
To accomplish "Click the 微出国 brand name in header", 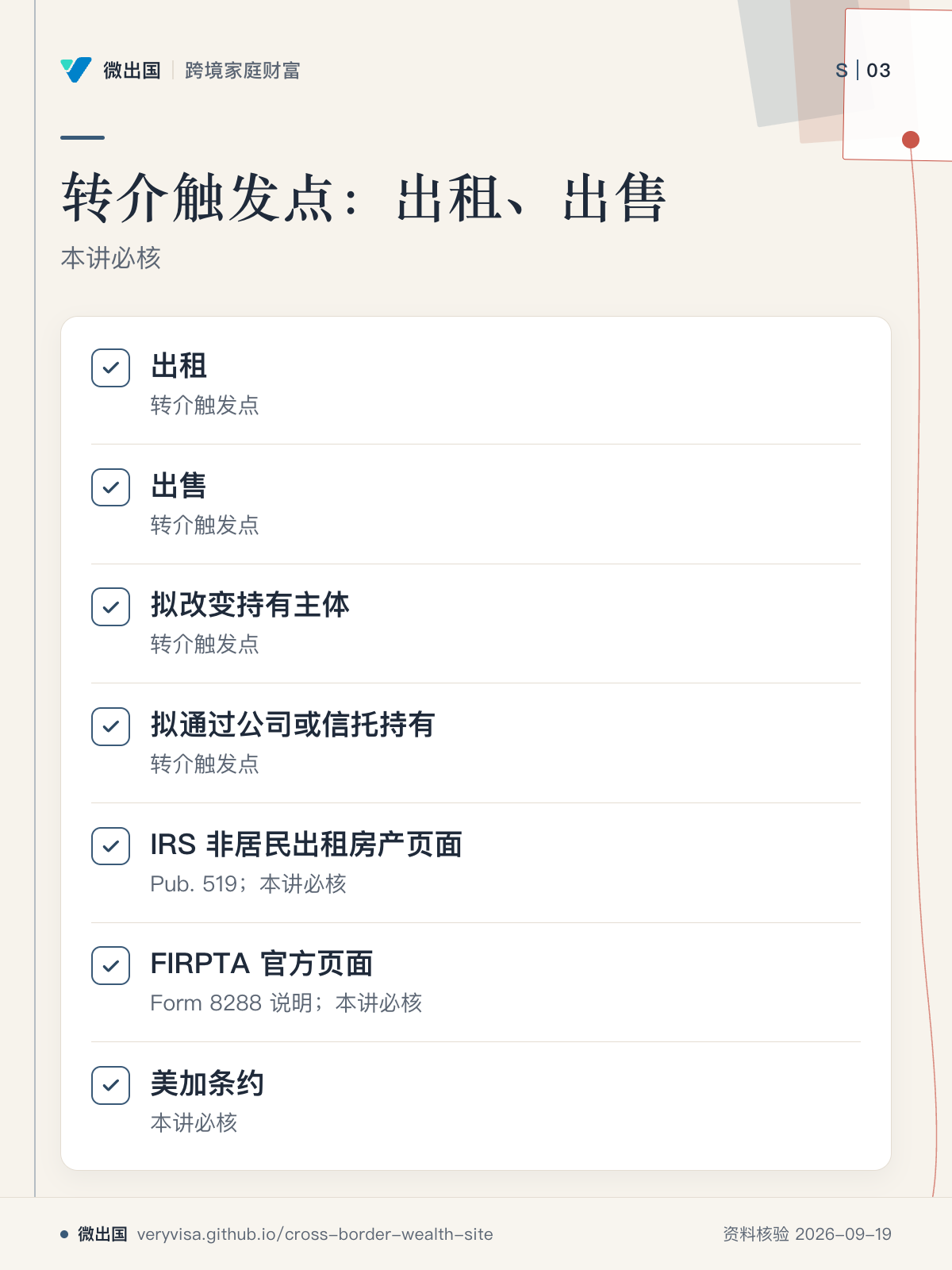I will tap(132, 71).
